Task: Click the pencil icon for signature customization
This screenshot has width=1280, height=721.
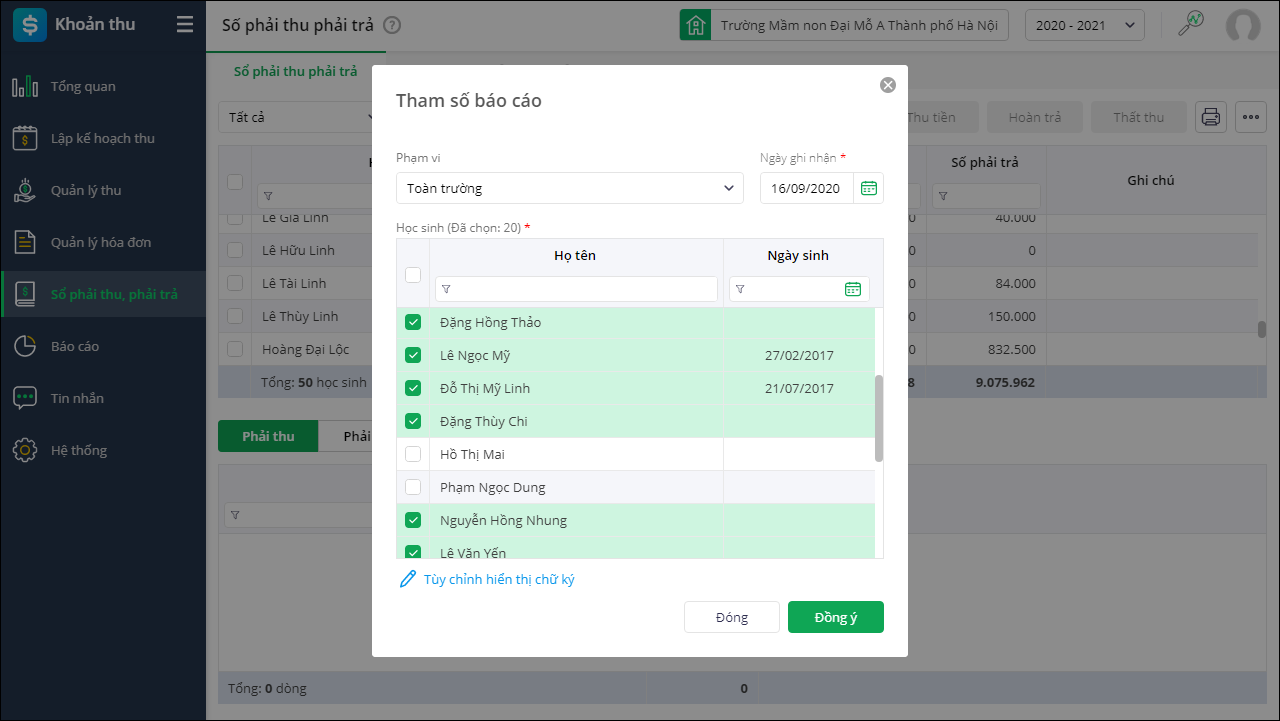Action: [x=407, y=579]
